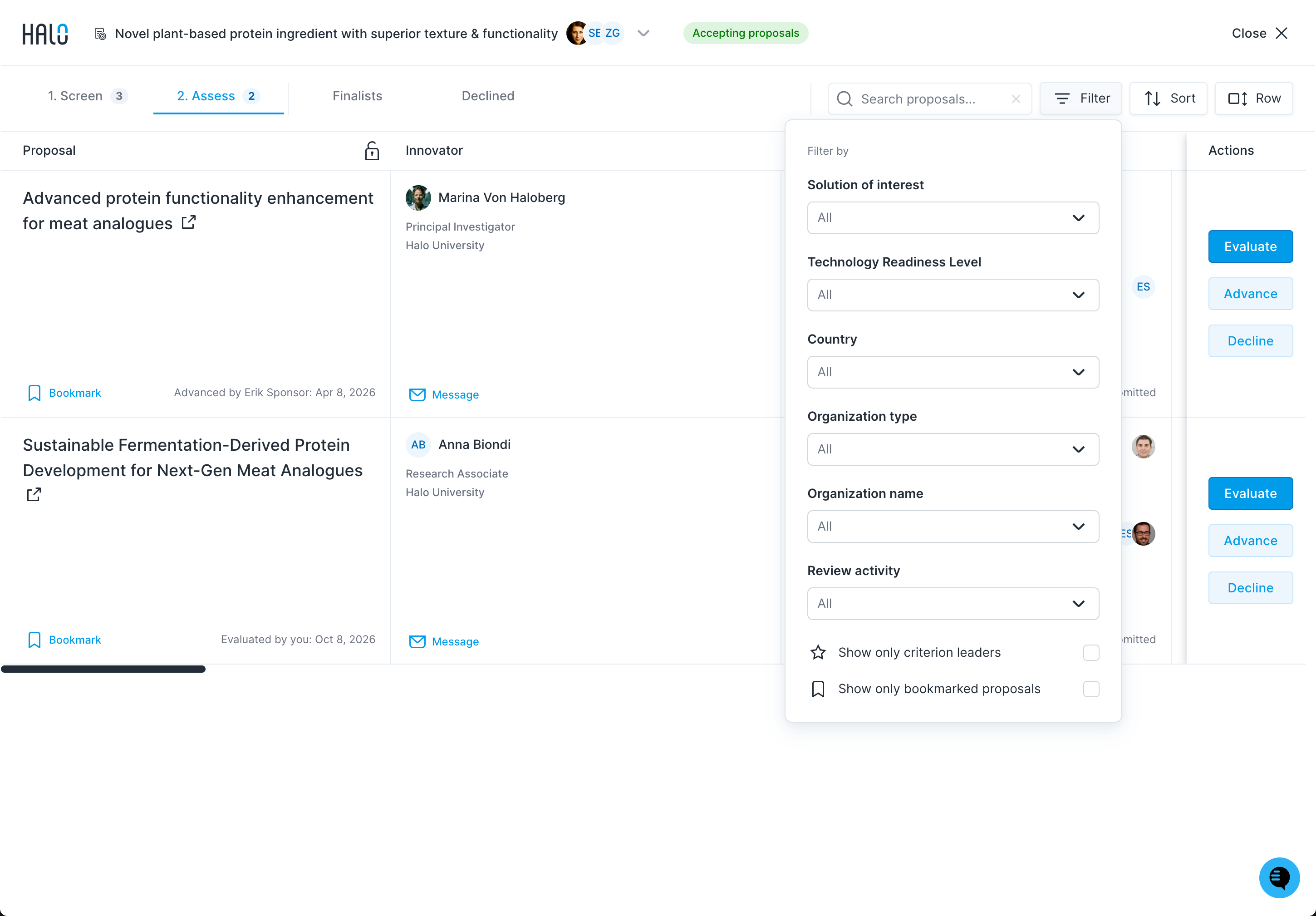This screenshot has height=916, width=1316.
Task: Bookmark the Advanced protein functionality proposal
Action: (64, 393)
